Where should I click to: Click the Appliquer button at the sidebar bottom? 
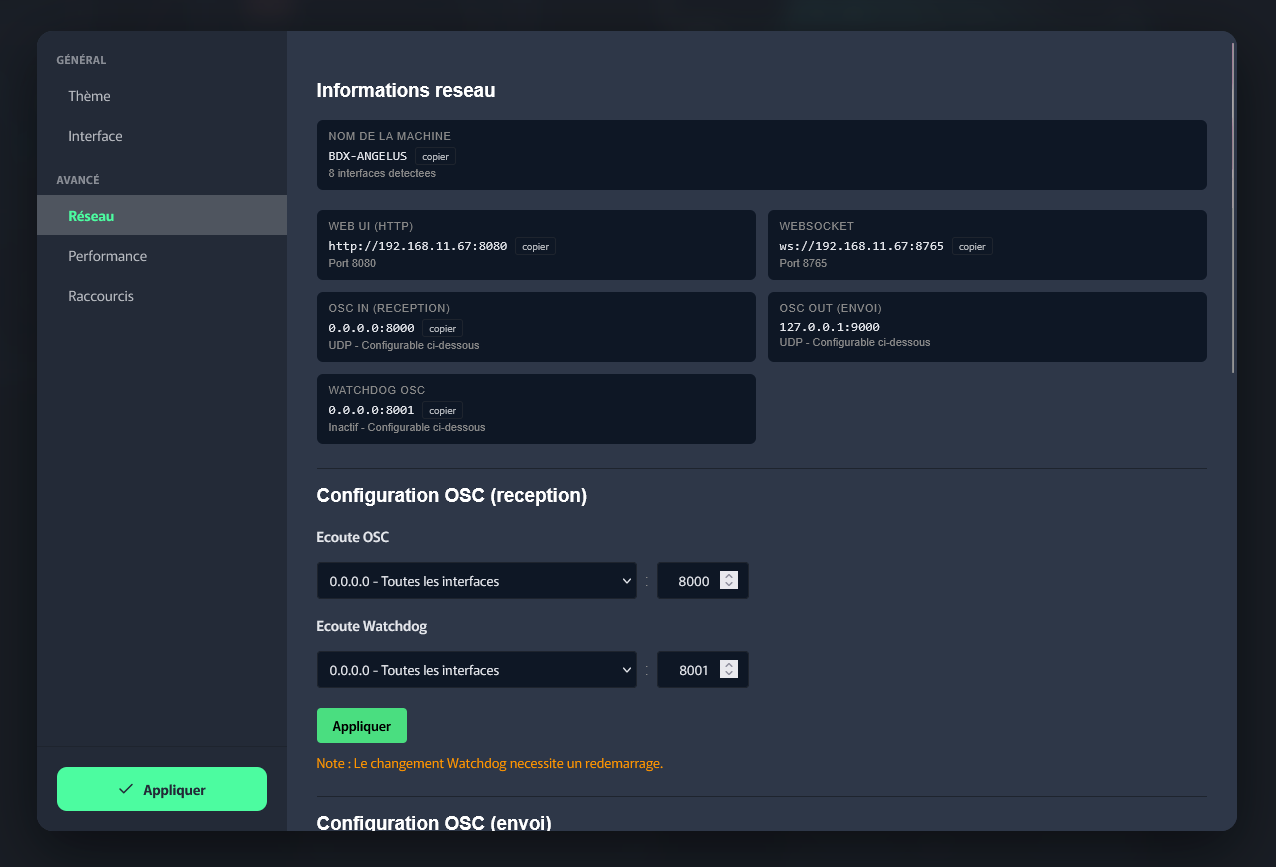[161, 788]
